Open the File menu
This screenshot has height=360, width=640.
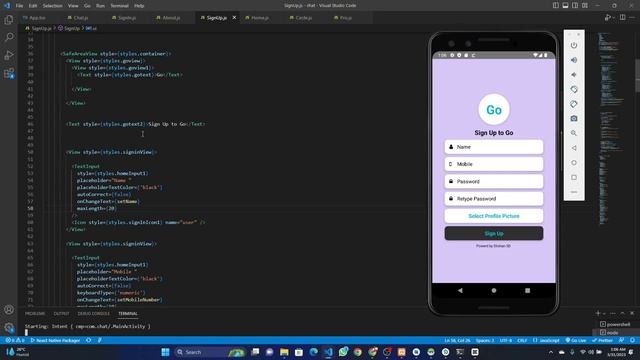click(19, 6)
